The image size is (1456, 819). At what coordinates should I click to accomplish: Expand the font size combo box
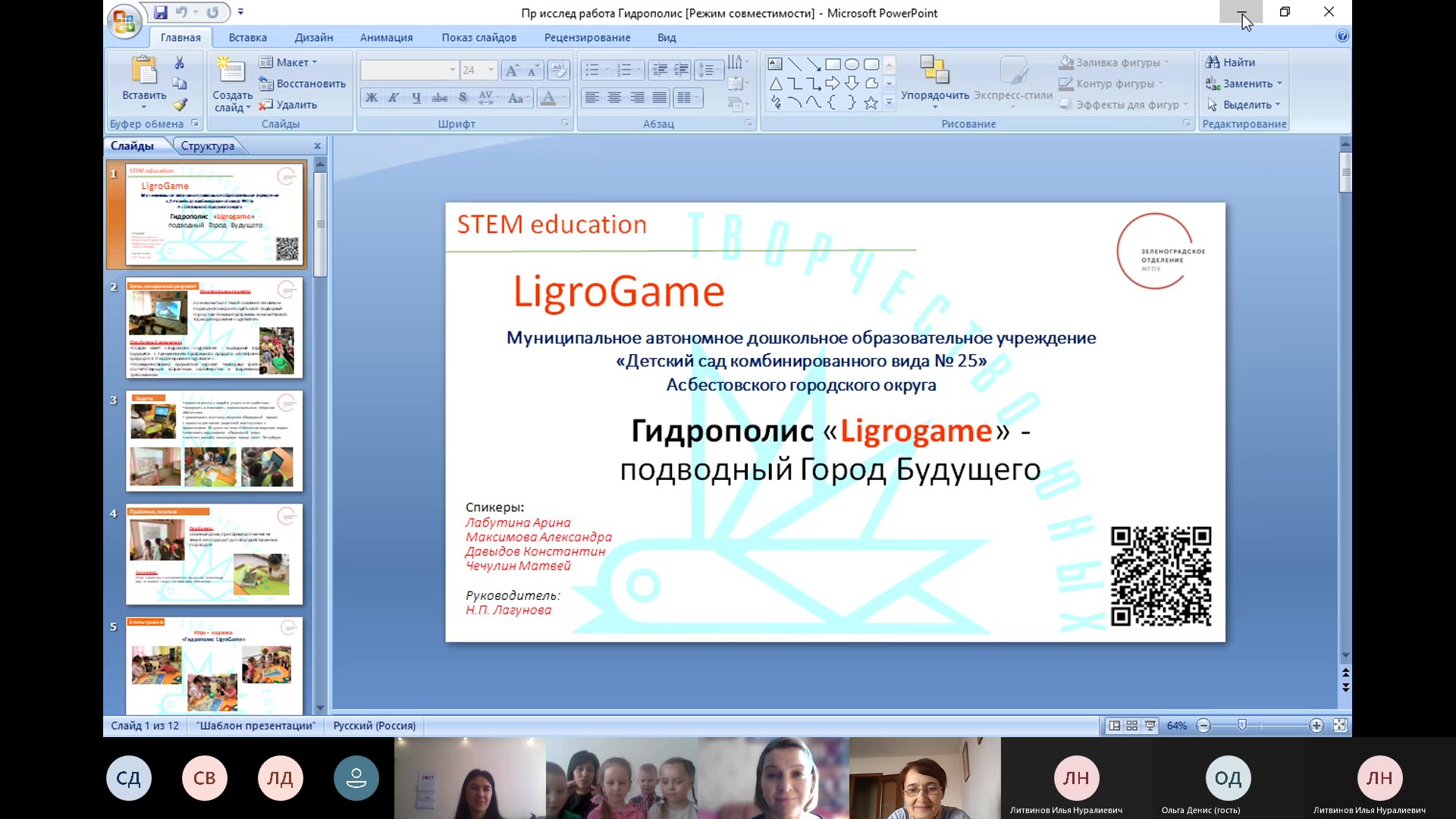(x=491, y=70)
